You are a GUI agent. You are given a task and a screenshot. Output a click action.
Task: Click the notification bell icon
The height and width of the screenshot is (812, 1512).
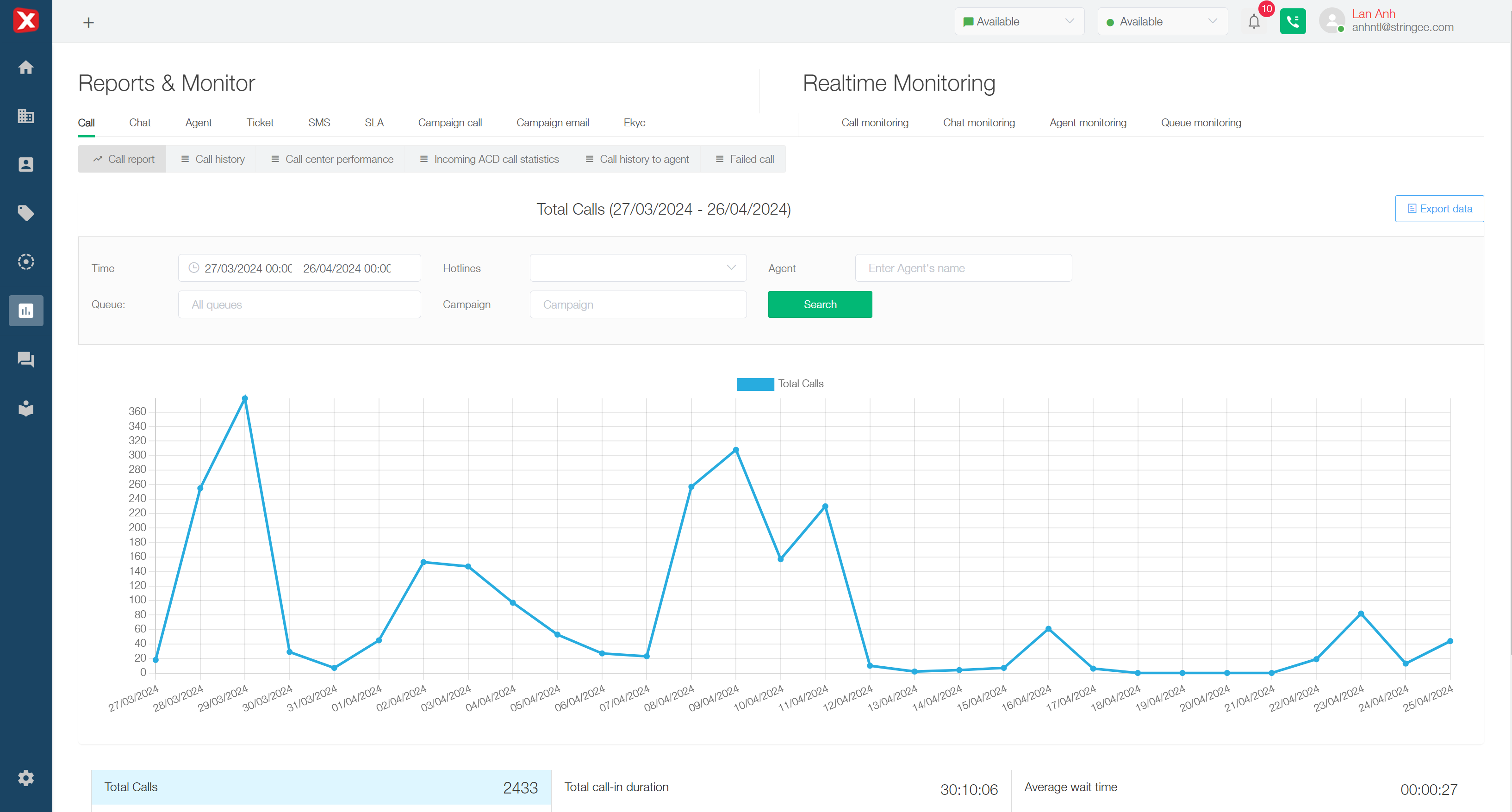1254,22
